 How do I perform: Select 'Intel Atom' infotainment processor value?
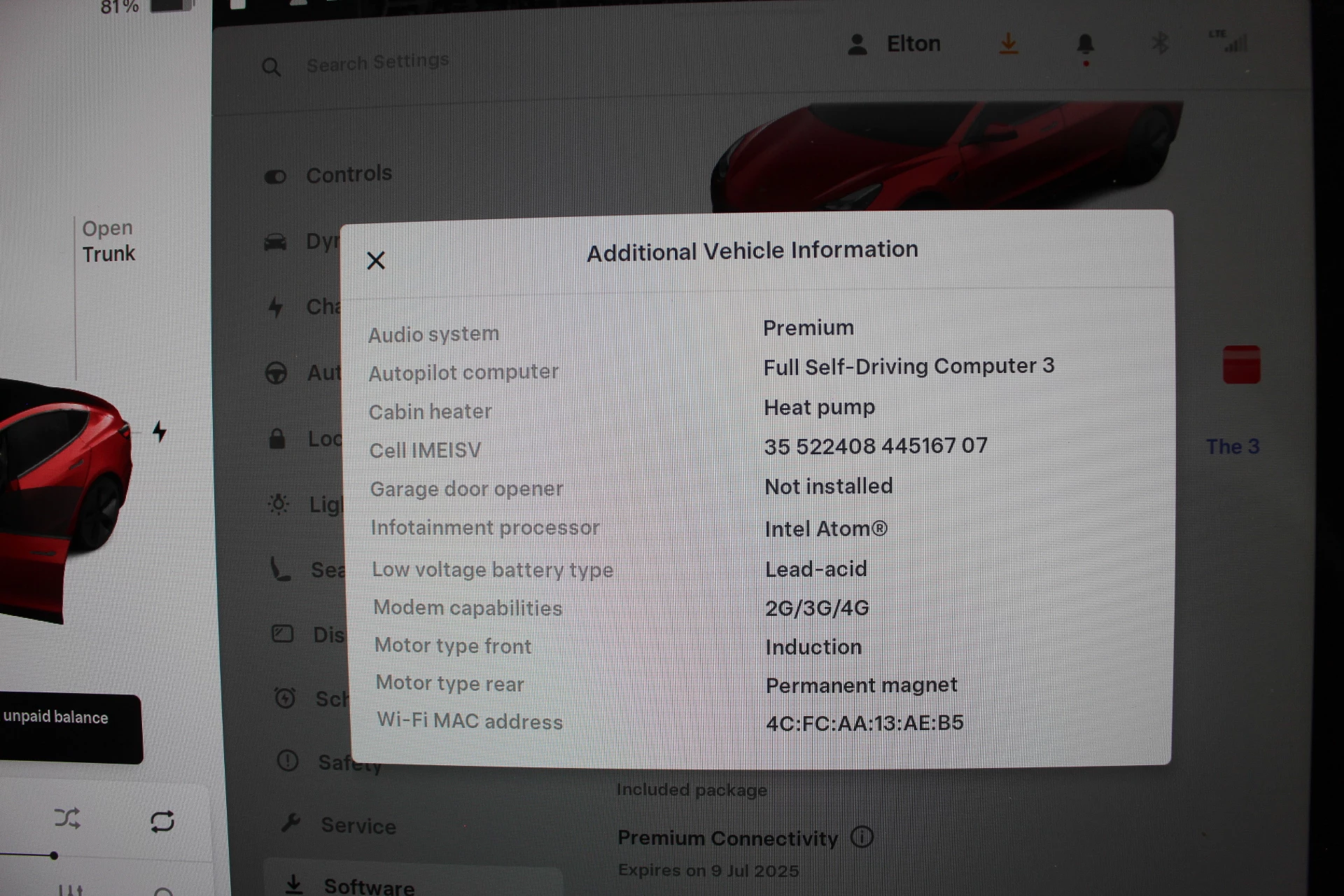(826, 528)
